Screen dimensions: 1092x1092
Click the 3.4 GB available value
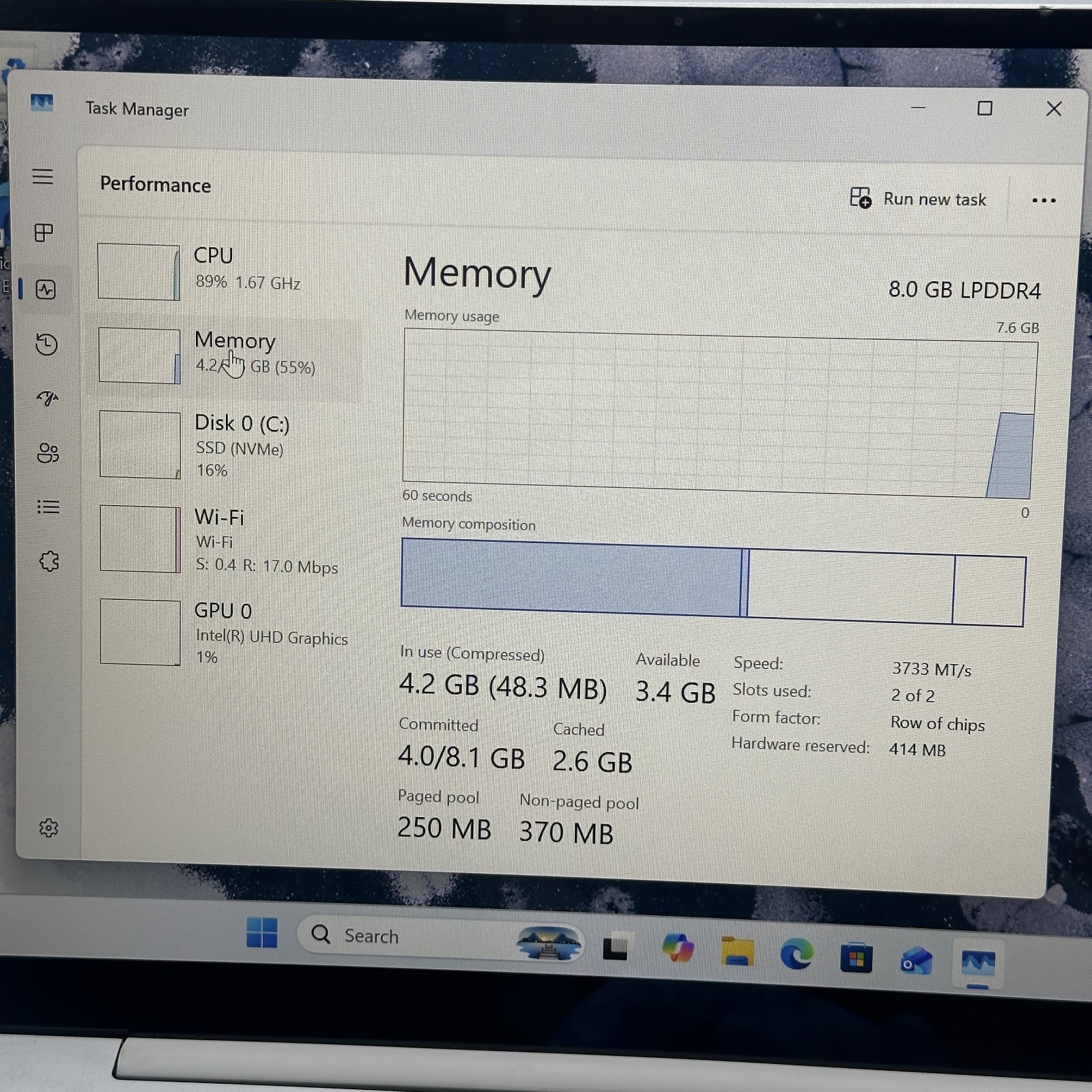coord(675,692)
